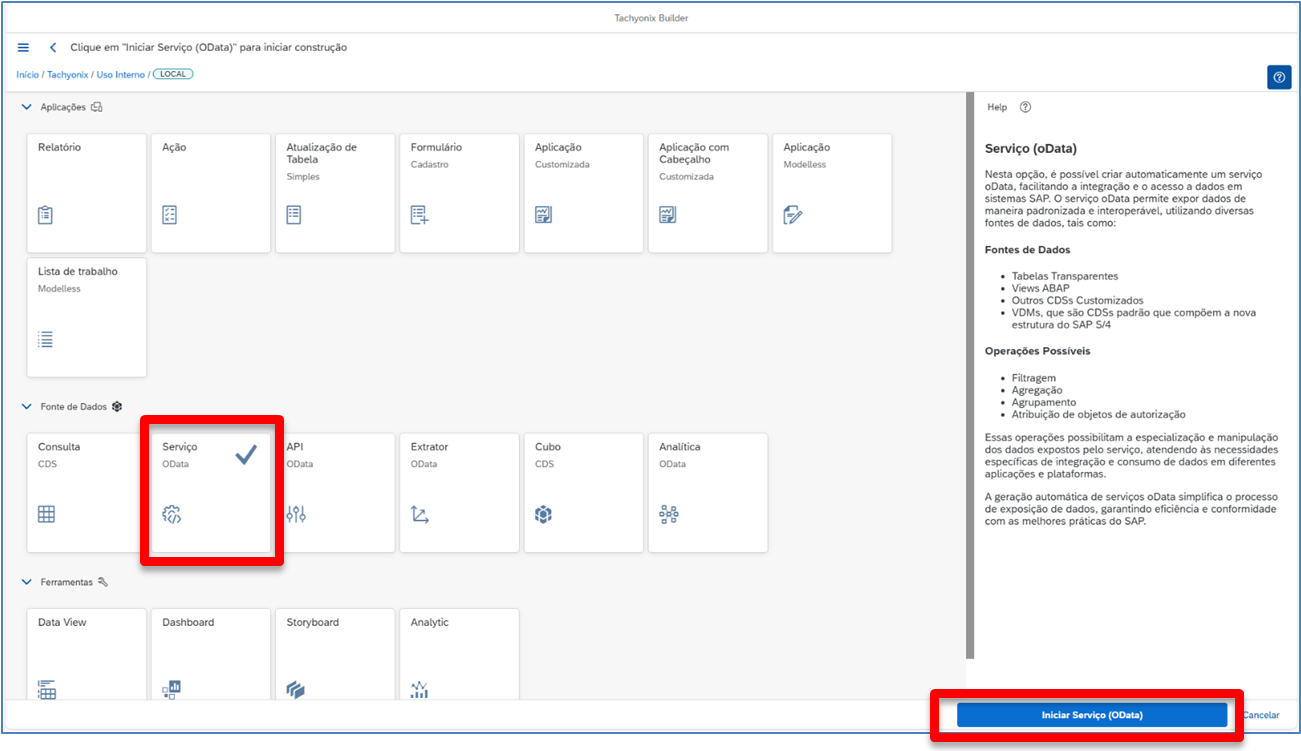Screen dimensions: 1301x751
Task: Click the Início breadcrumb link
Action: 28,75
